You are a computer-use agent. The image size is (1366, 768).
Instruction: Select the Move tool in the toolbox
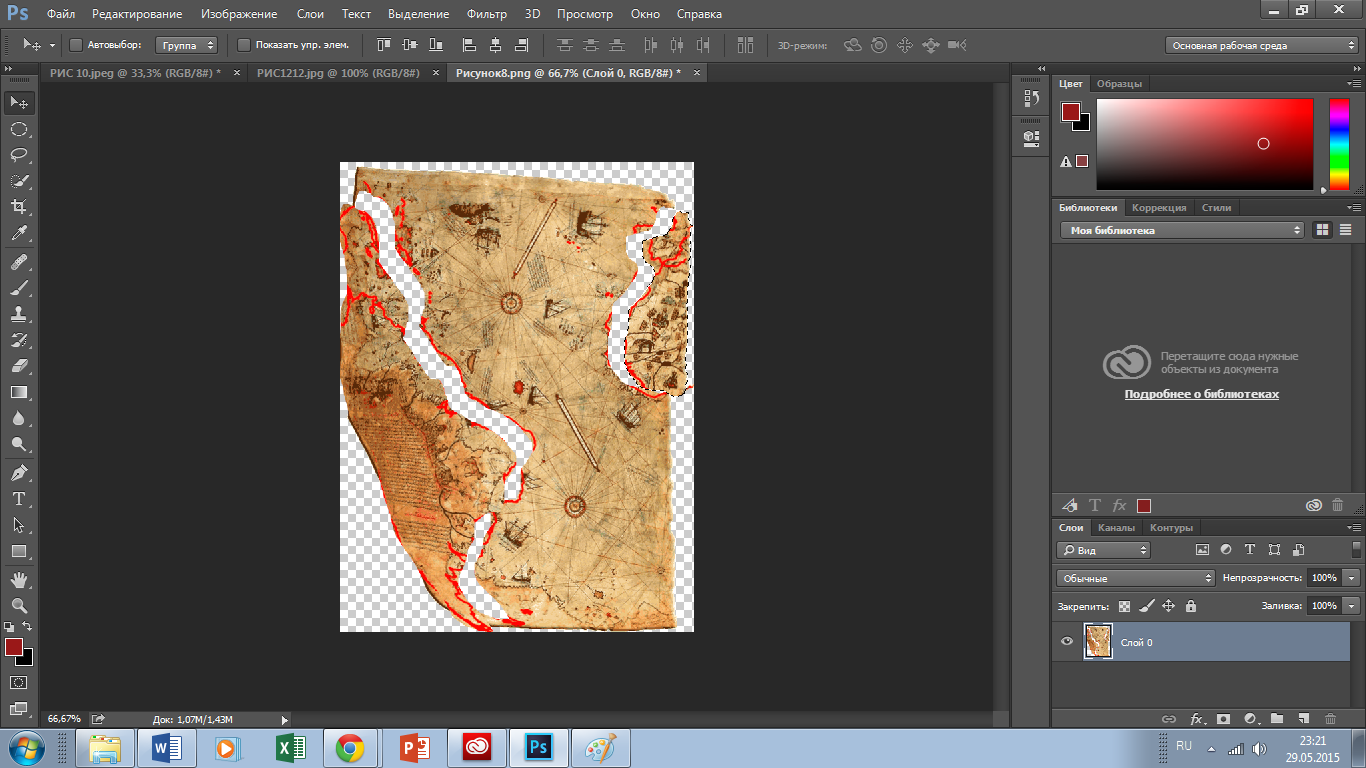coord(19,103)
